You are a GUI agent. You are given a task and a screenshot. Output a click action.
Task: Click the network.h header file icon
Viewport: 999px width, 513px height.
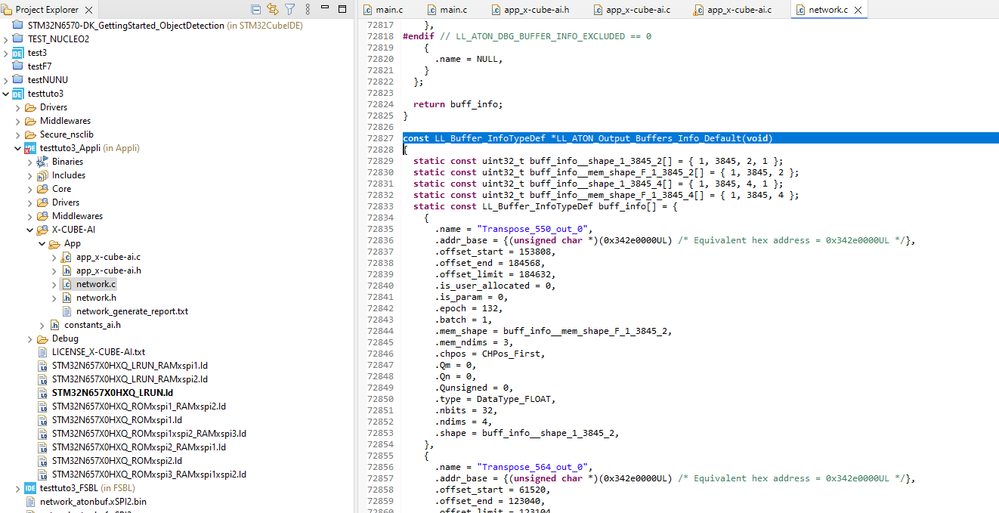click(66, 298)
